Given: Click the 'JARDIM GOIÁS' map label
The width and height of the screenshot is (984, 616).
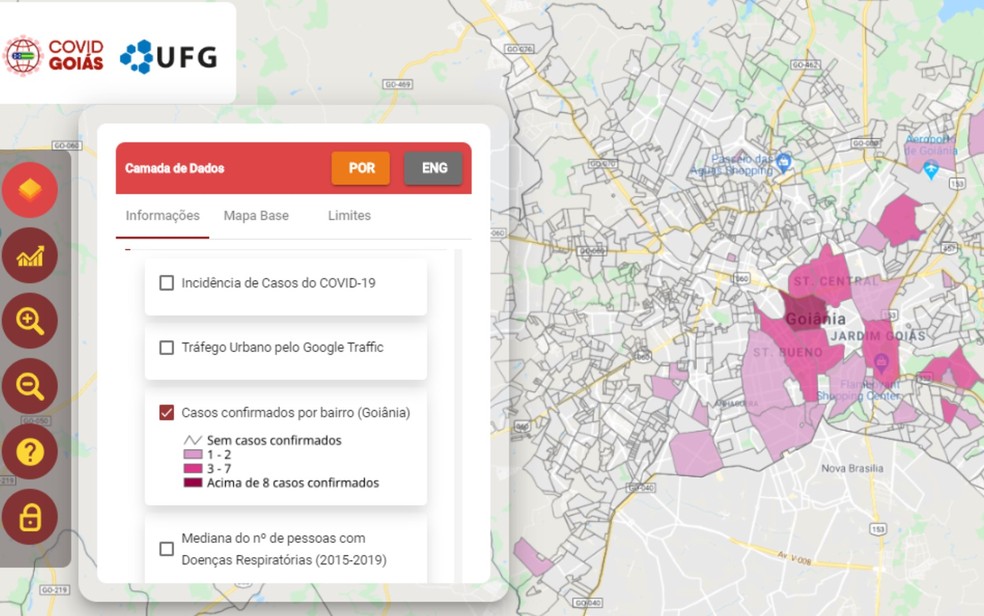Looking at the screenshot, I should 878,336.
